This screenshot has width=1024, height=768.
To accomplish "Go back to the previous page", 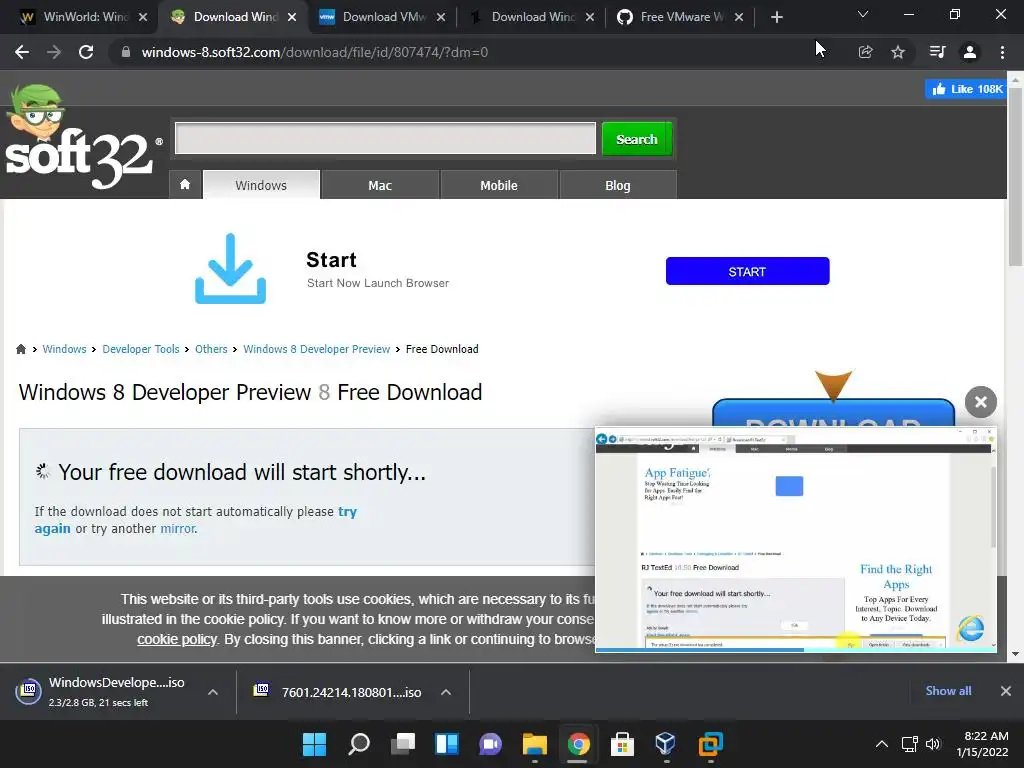I will pyautogui.click(x=22, y=52).
